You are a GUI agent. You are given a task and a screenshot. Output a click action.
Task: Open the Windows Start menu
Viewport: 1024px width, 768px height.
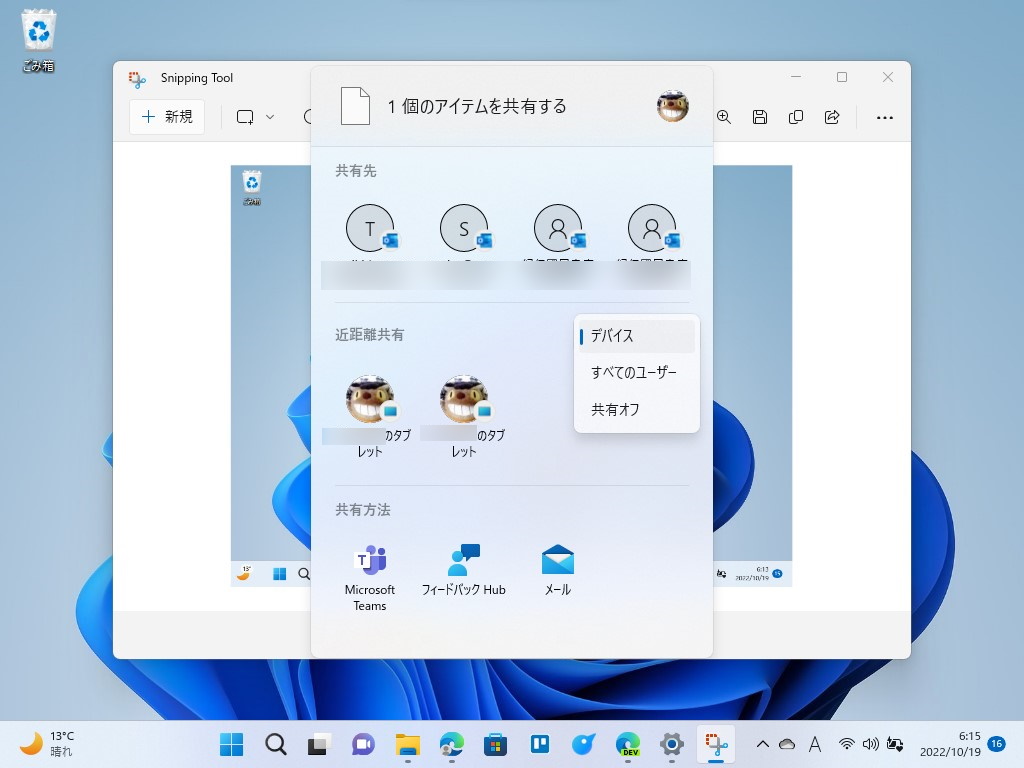click(x=231, y=744)
